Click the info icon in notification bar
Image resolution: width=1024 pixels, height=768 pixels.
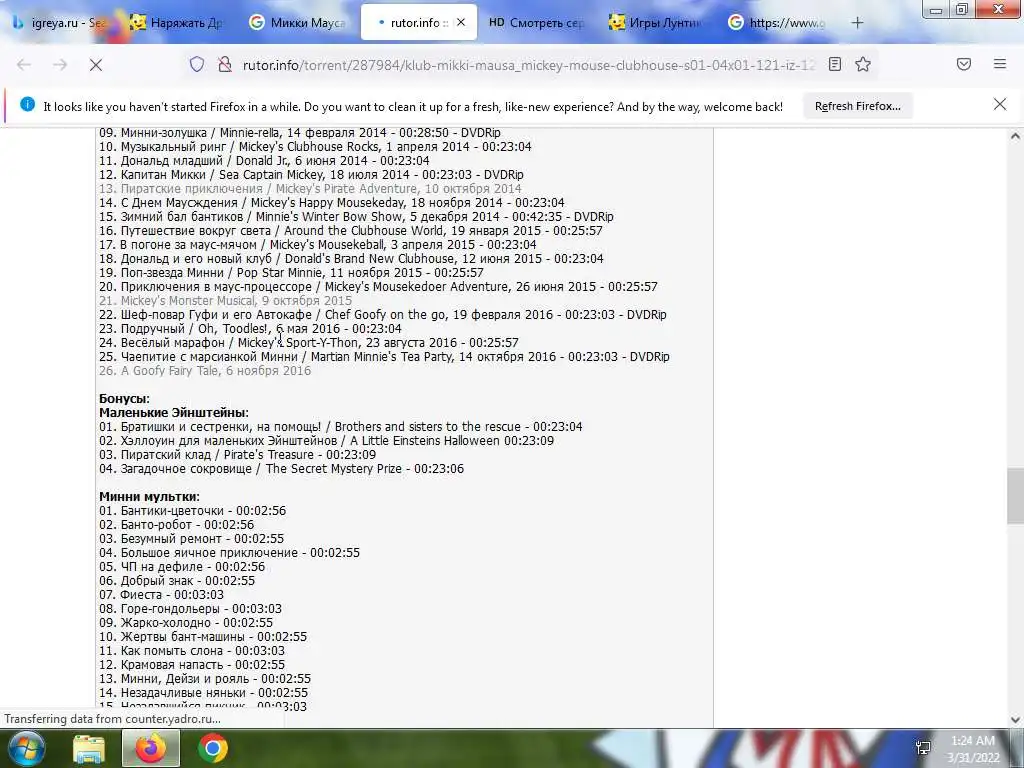(27, 104)
